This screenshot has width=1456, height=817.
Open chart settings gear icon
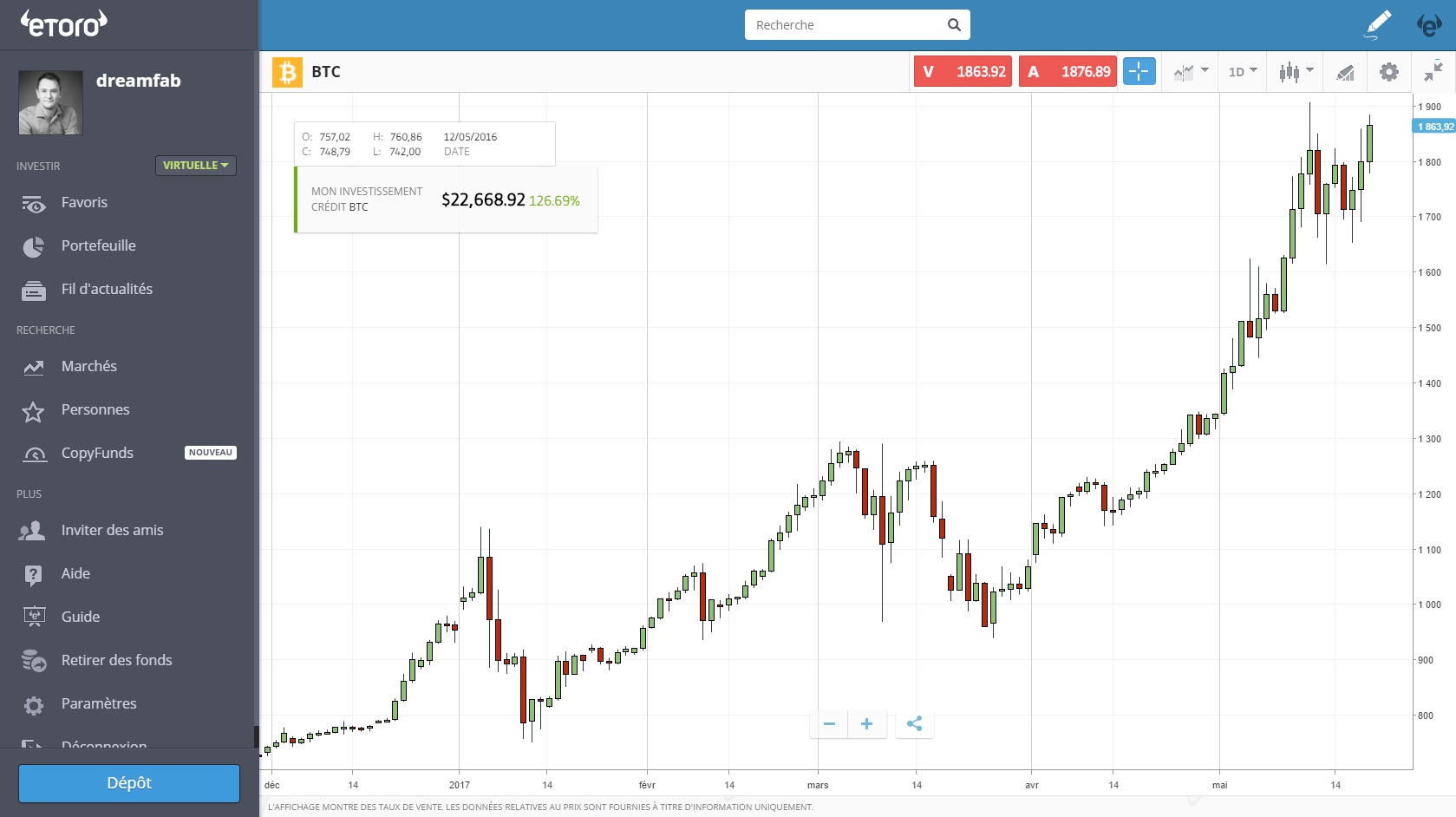pyautogui.click(x=1388, y=72)
